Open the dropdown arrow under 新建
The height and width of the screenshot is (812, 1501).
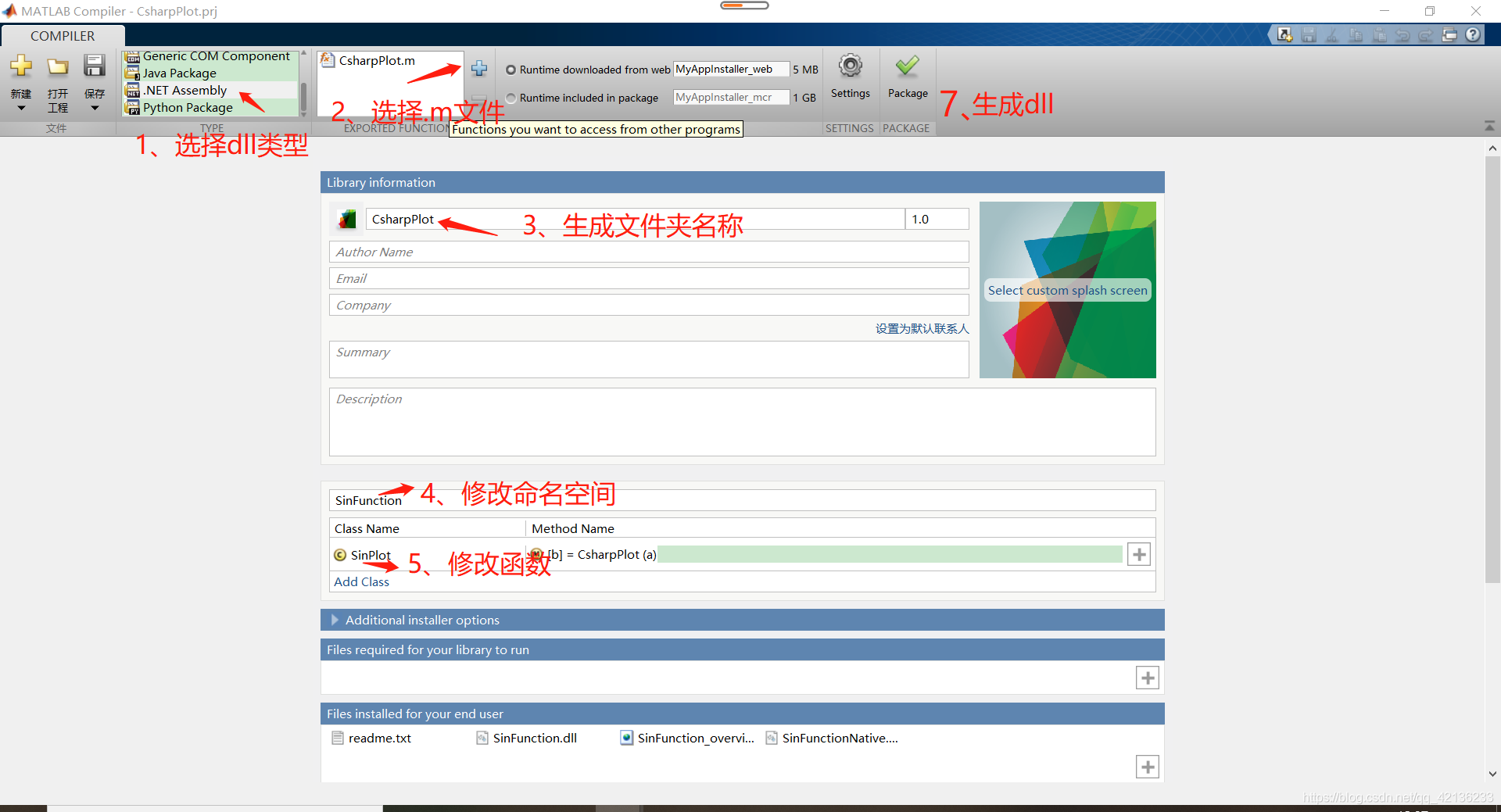(21, 109)
